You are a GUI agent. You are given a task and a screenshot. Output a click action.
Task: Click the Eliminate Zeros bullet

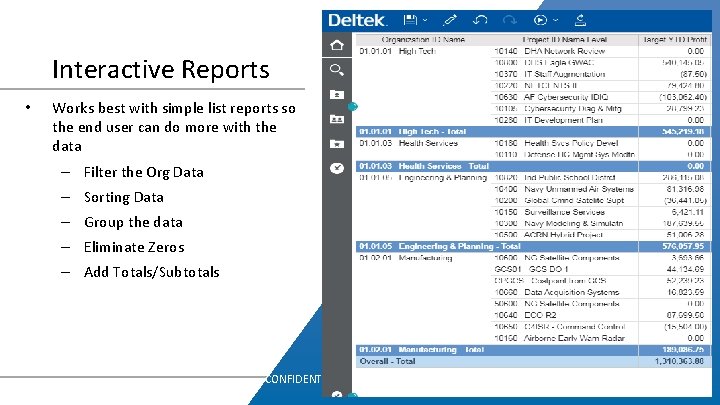[134, 247]
